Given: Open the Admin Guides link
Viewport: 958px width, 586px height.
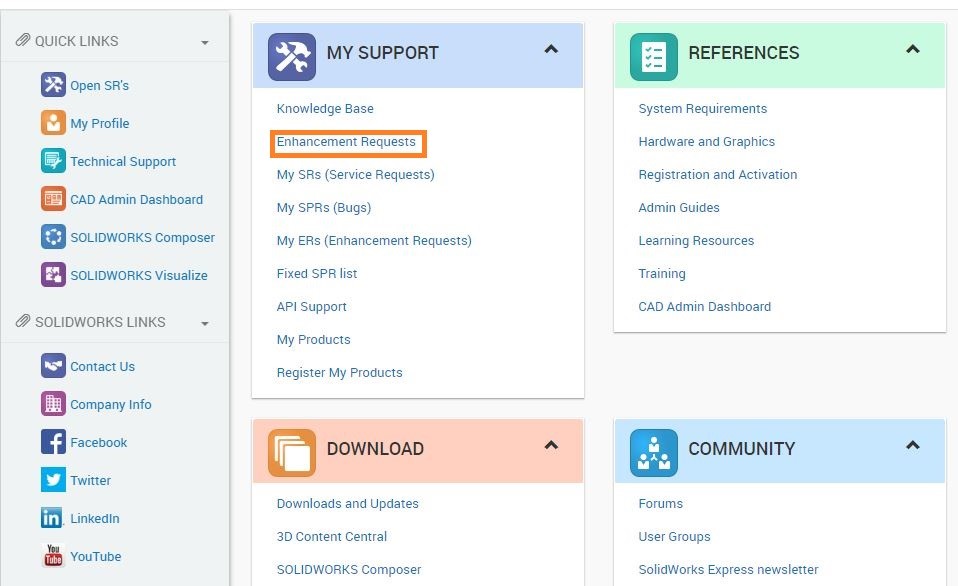Looking at the screenshot, I should [x=679, y=208].
